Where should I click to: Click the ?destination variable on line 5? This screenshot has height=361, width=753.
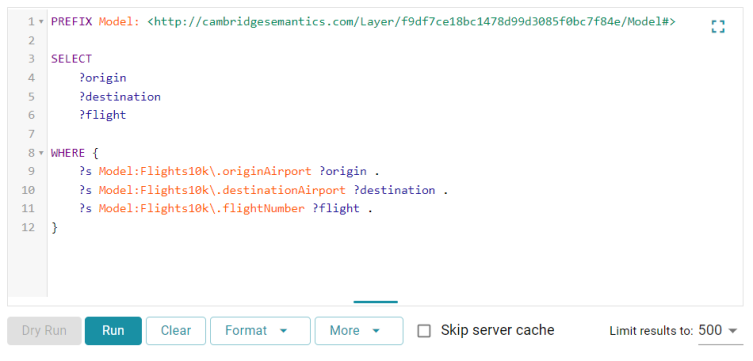(120, 96)
